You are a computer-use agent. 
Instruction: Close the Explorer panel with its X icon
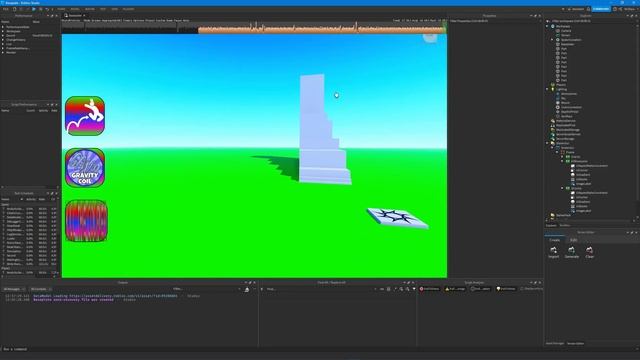tap(636, 16)
